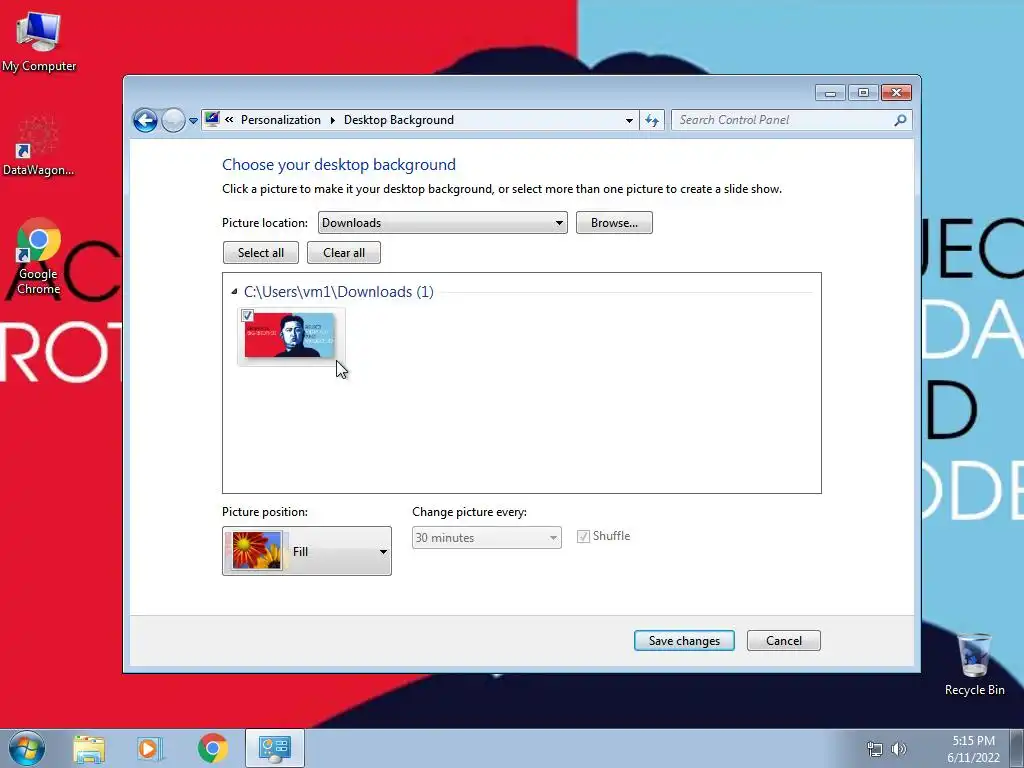
Task: Launch Google Chrome from desktop shortcut
Action: click(38, 256)
